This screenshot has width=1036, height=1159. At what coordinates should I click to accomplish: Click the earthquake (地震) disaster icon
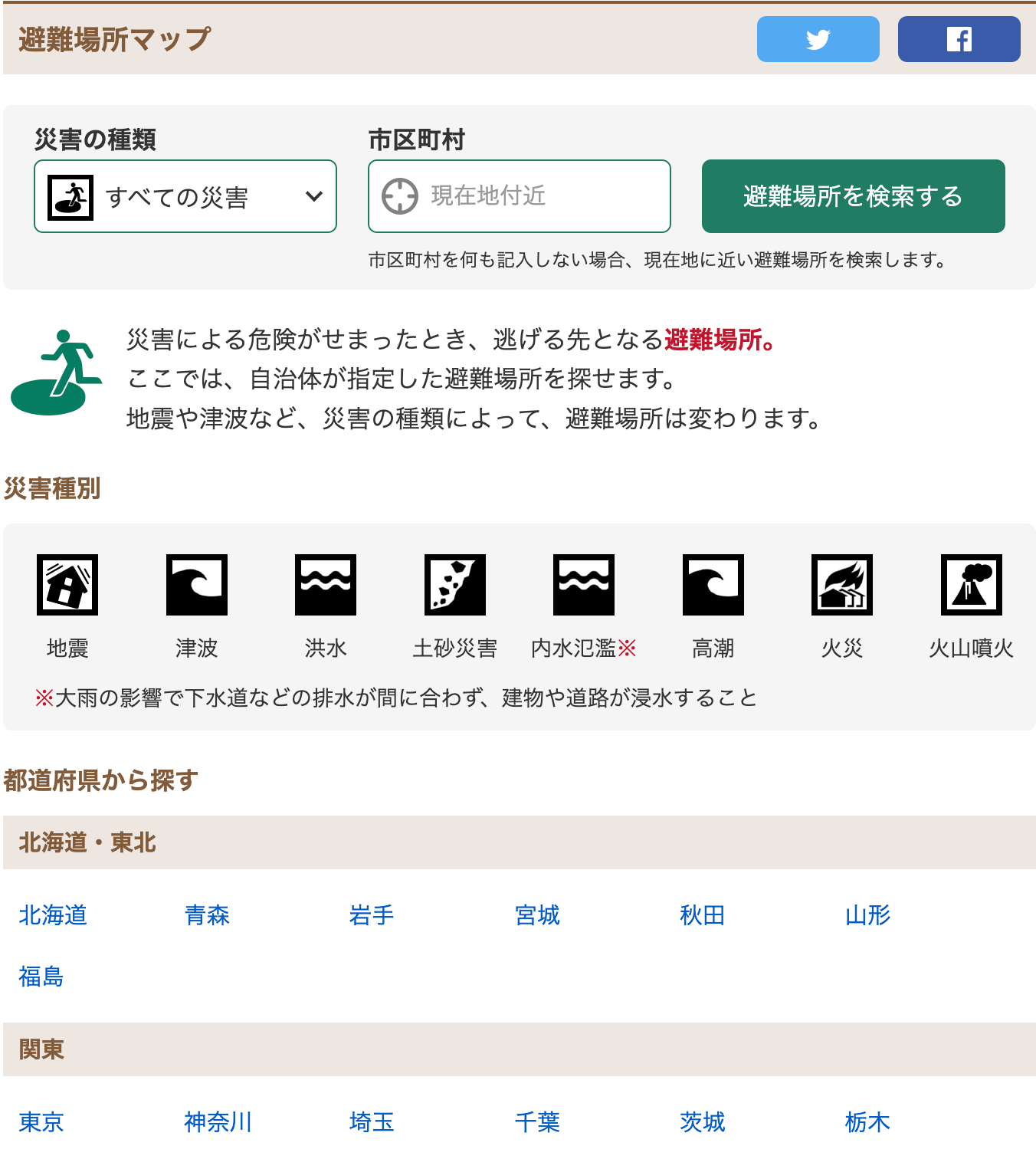pyautogui.click(x=67, y=585)
